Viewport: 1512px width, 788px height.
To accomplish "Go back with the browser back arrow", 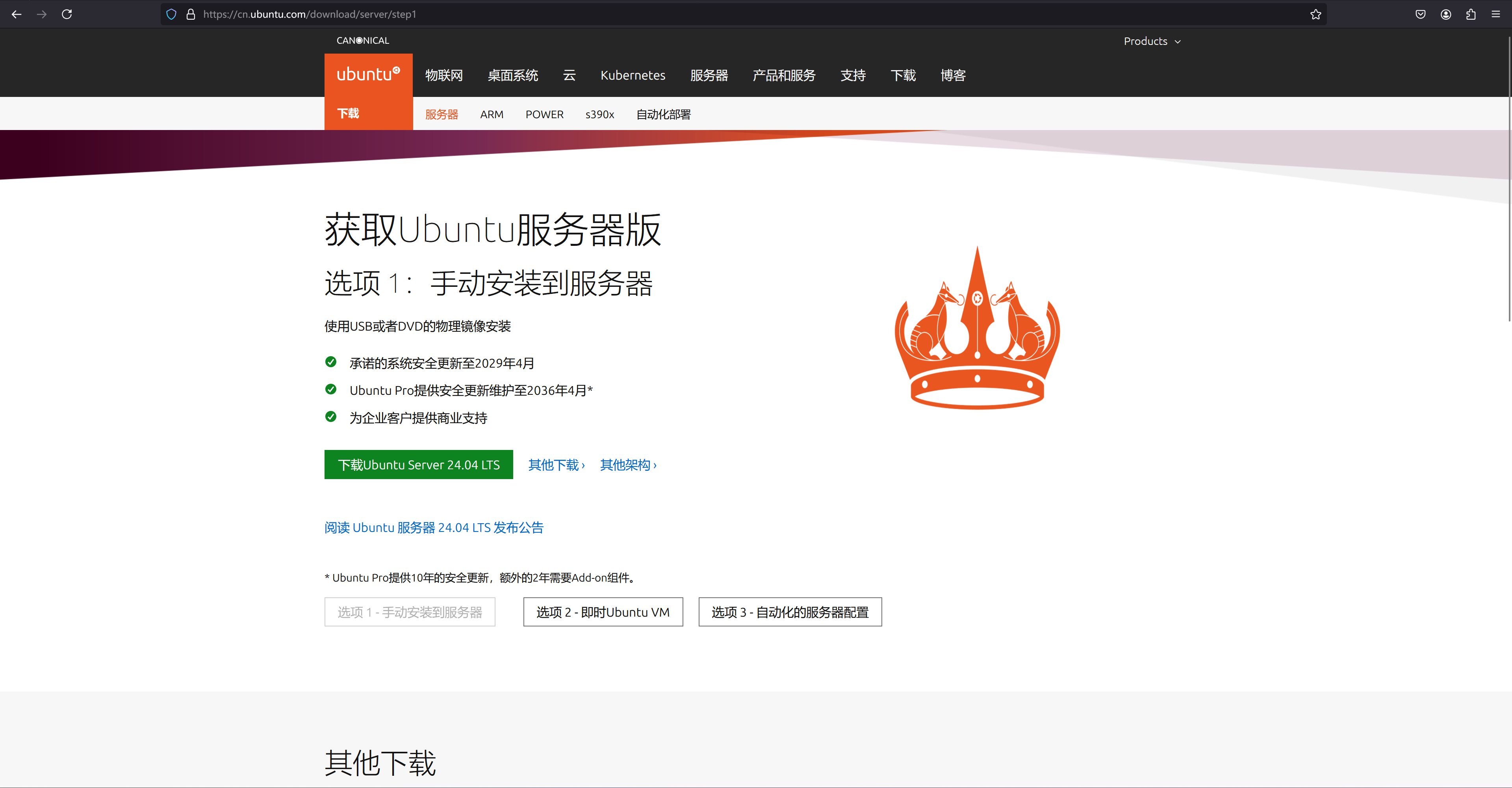I will [17, 14].
